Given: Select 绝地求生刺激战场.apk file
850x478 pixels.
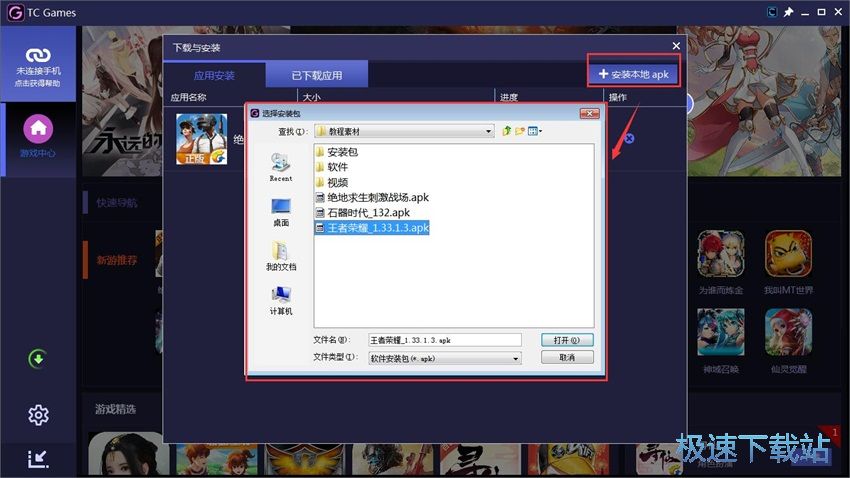Looking at the screenshot, I should [372, 197].
